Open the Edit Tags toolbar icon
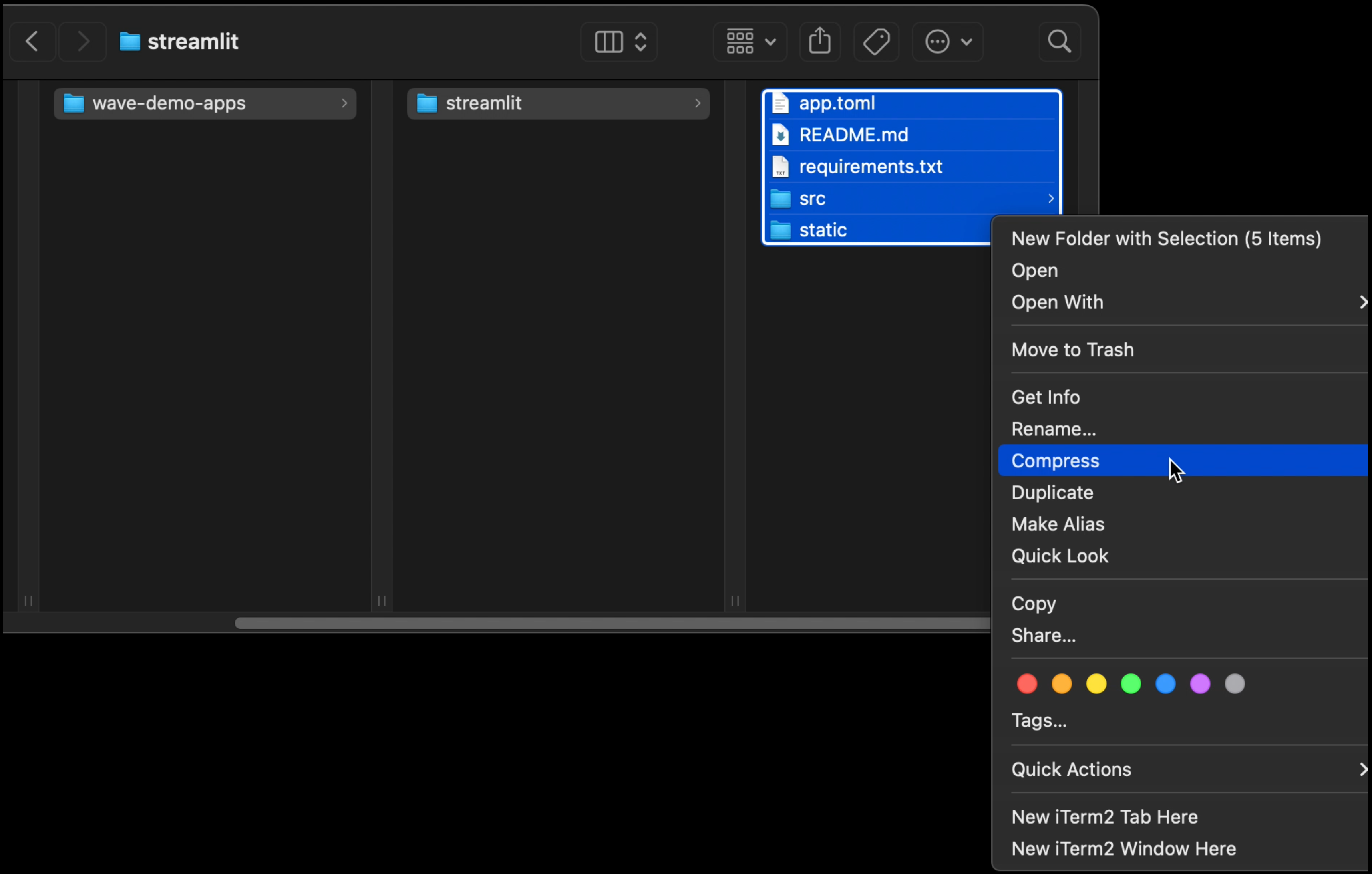Screen dimensions: 1372x874 point(876,42)
